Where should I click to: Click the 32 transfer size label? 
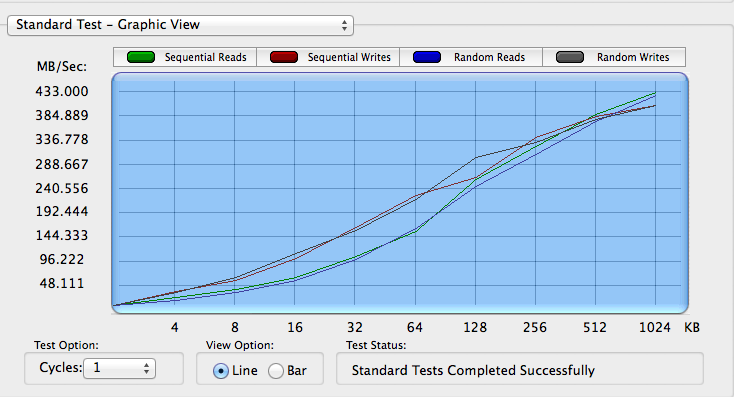(x=355, y=327)
